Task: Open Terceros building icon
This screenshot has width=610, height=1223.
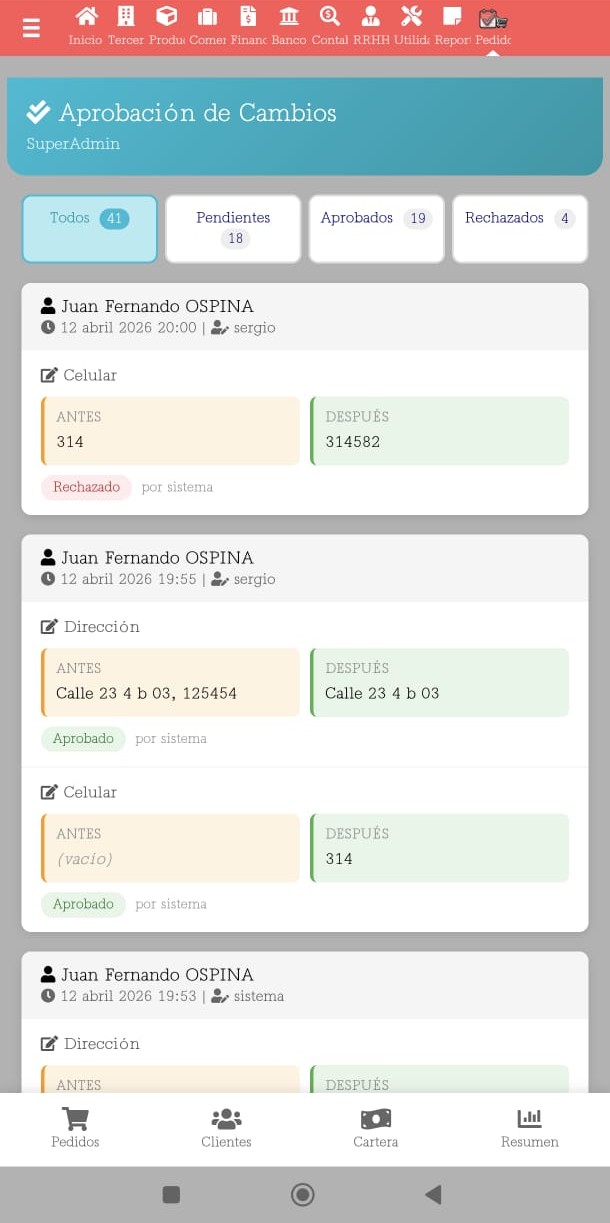Action: (126, 17)
